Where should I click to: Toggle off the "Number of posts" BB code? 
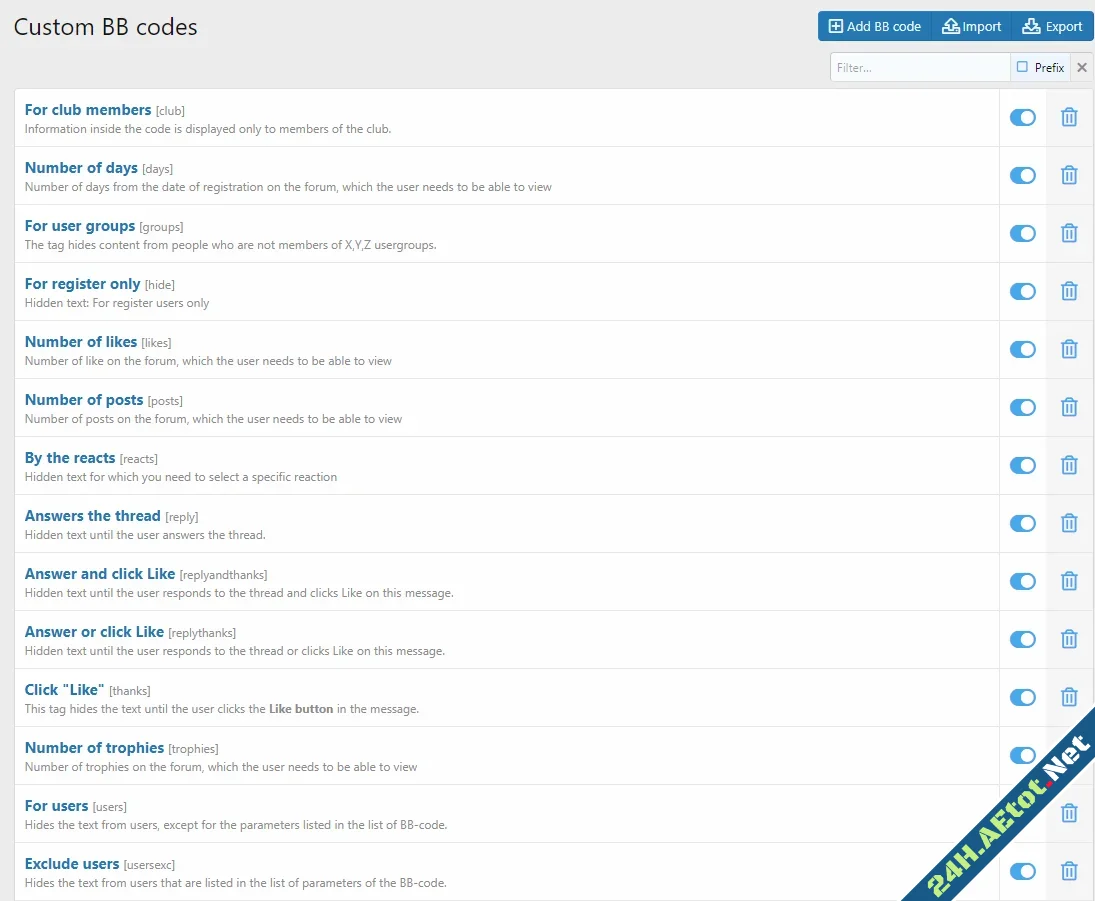pyautogui.click(x=1022, y=407)
